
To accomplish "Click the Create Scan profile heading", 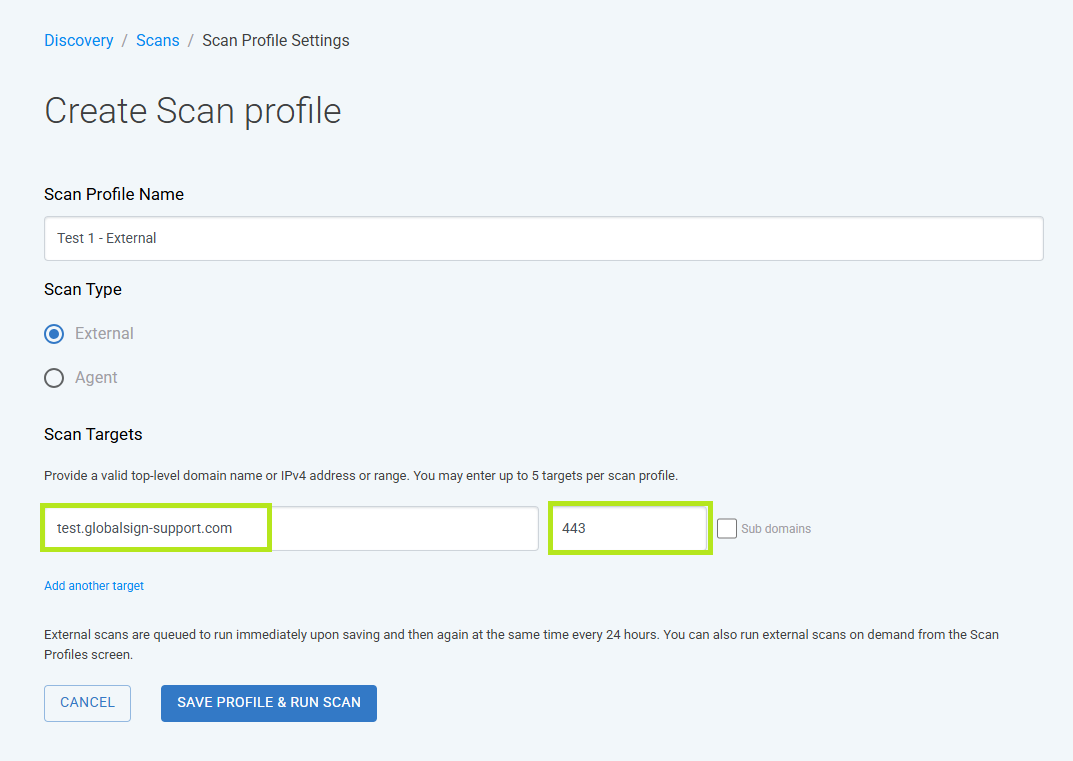I will [193, 111].
